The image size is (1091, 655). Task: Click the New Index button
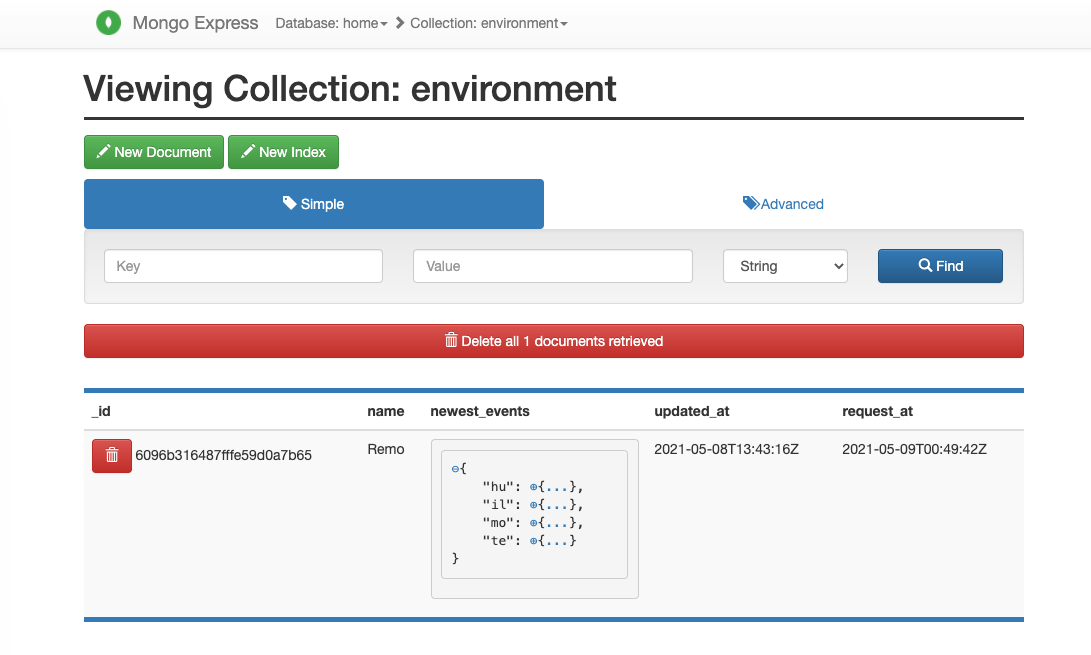tap(283, 152)
